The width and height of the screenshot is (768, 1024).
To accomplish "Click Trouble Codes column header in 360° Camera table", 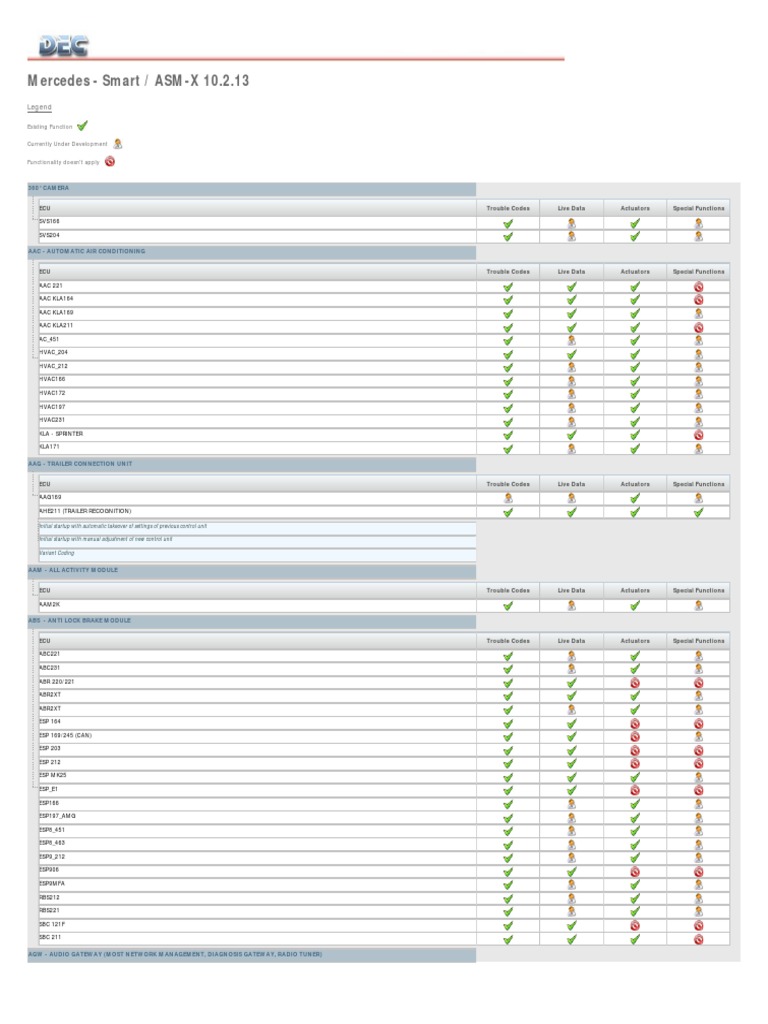I will (x=508, y=208).
